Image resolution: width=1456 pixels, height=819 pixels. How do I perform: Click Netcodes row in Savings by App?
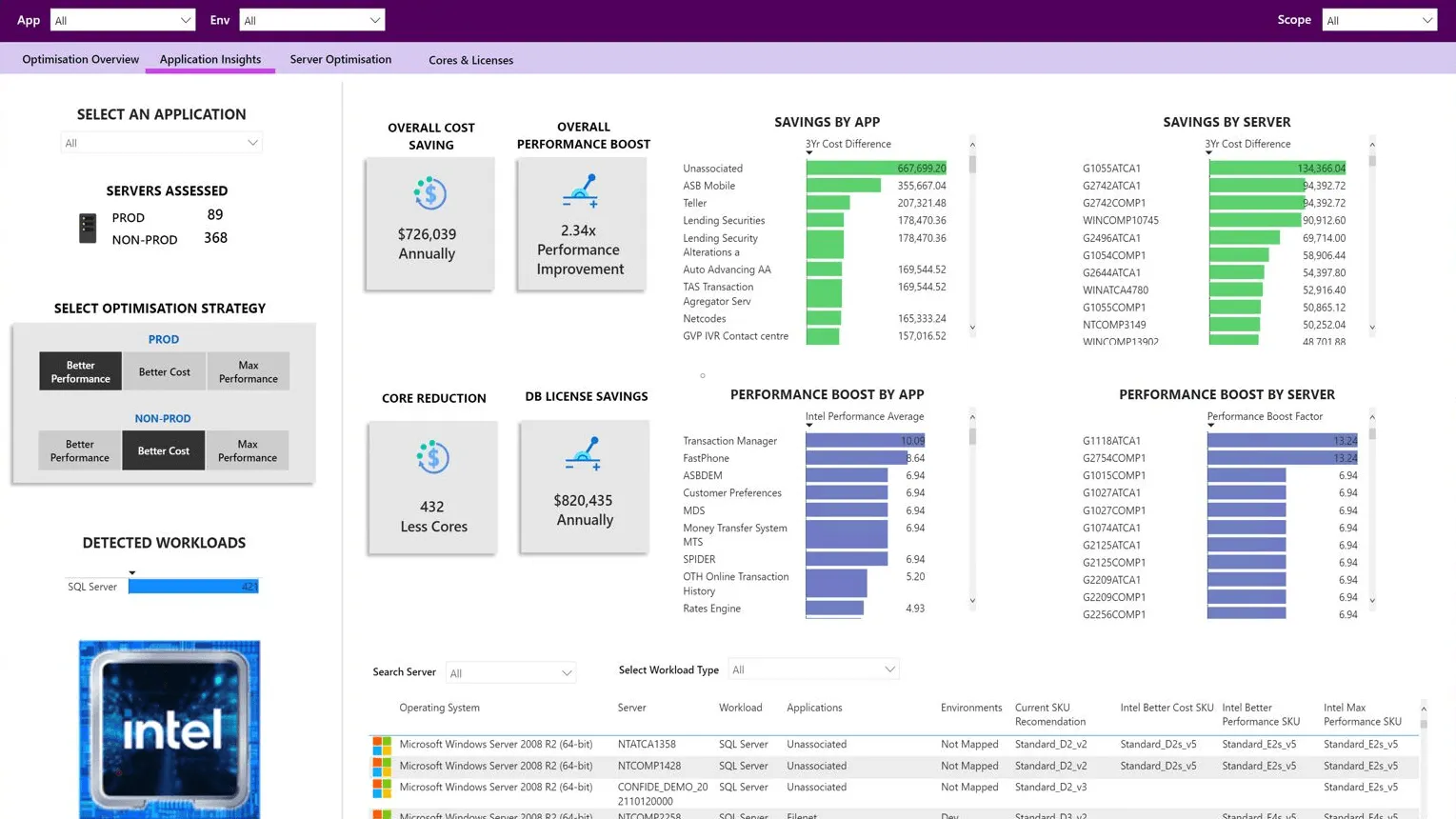click(704, 319)
